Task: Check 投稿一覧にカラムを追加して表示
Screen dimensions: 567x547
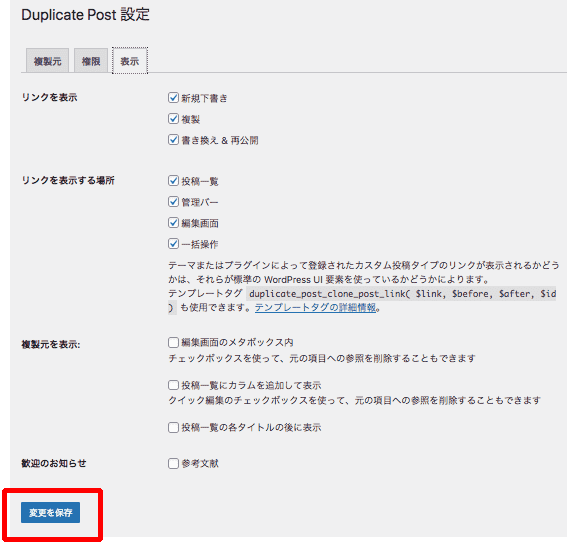Action: point(173,385)
